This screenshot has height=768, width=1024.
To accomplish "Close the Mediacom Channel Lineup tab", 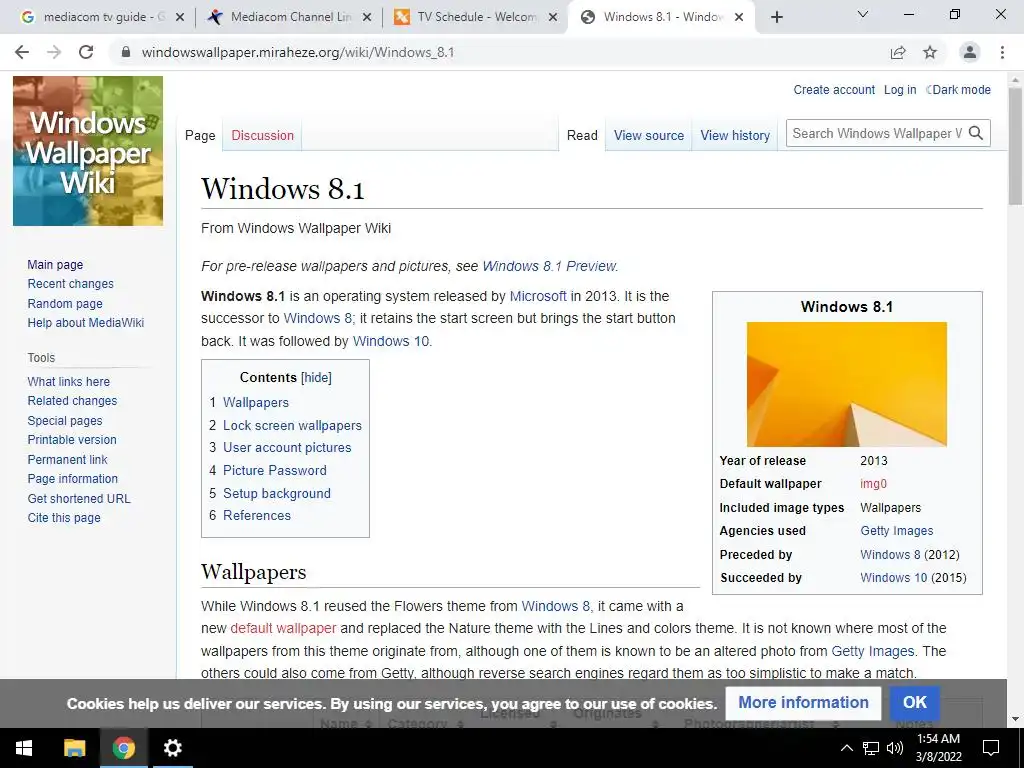I will [x=367, y=17].
